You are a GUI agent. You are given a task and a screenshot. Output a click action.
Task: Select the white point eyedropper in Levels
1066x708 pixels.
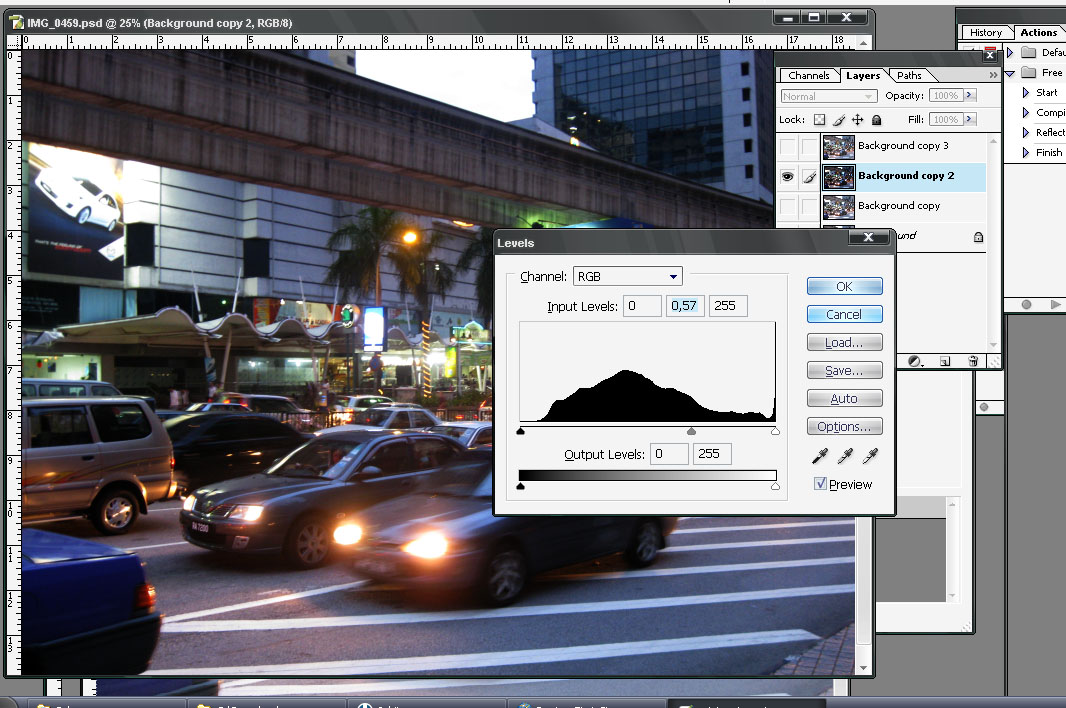point(870,456)
